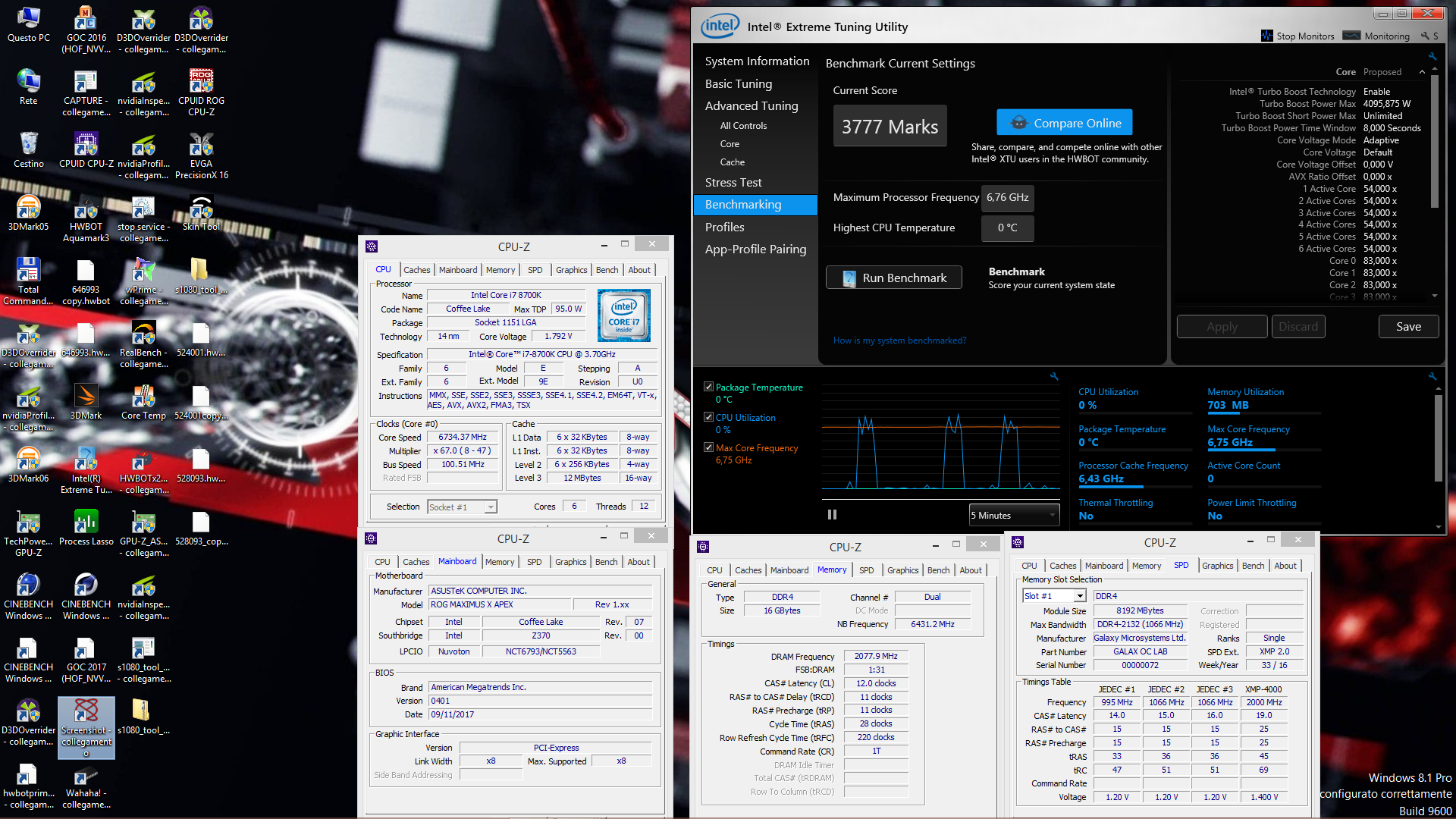Select All Controls under Advanced Tuning
Image resolution: width=1456 pixels, height=819 pixels.
point(743,126)
